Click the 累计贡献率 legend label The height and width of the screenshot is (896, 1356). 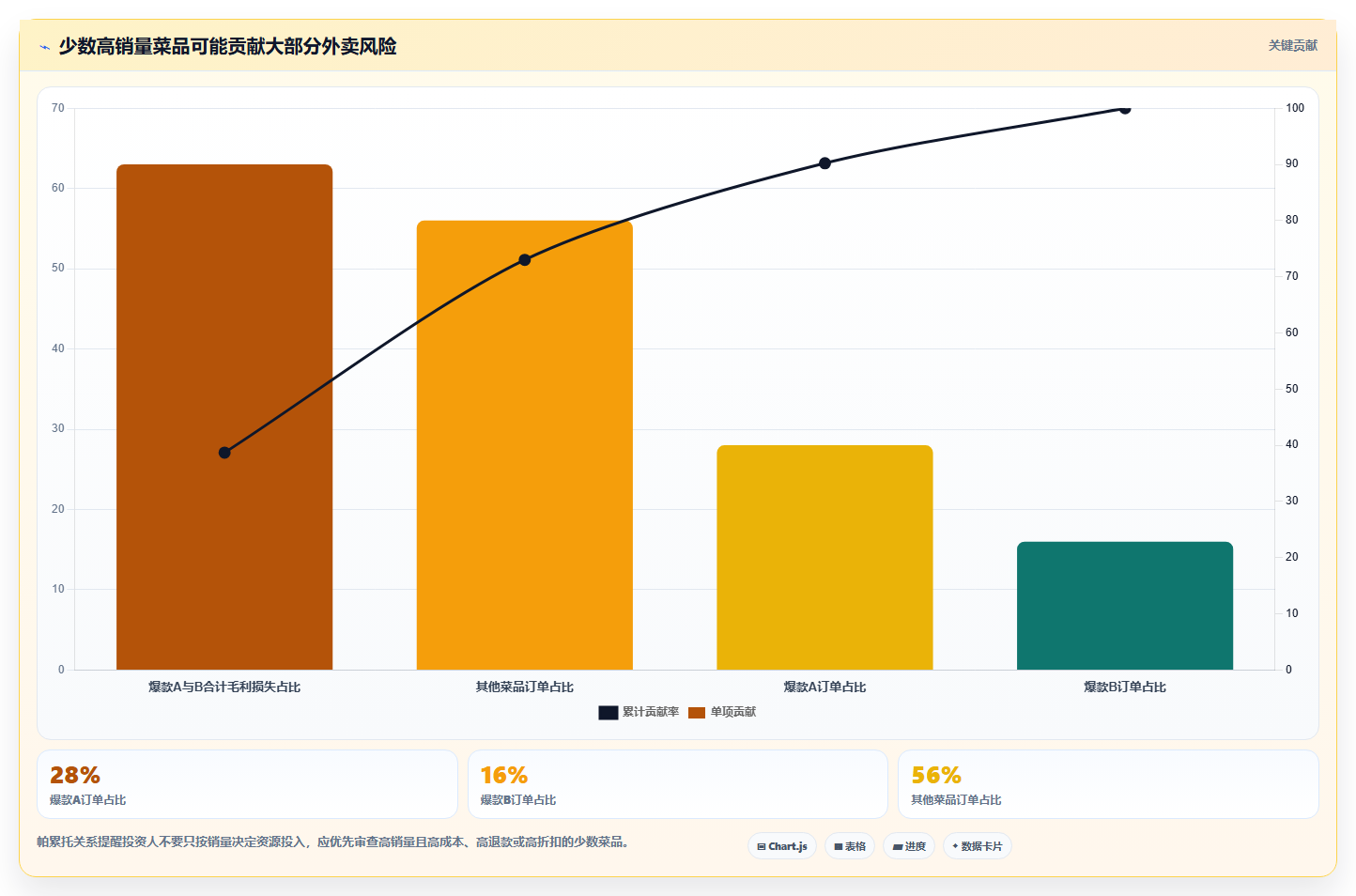tap(650, 712)
